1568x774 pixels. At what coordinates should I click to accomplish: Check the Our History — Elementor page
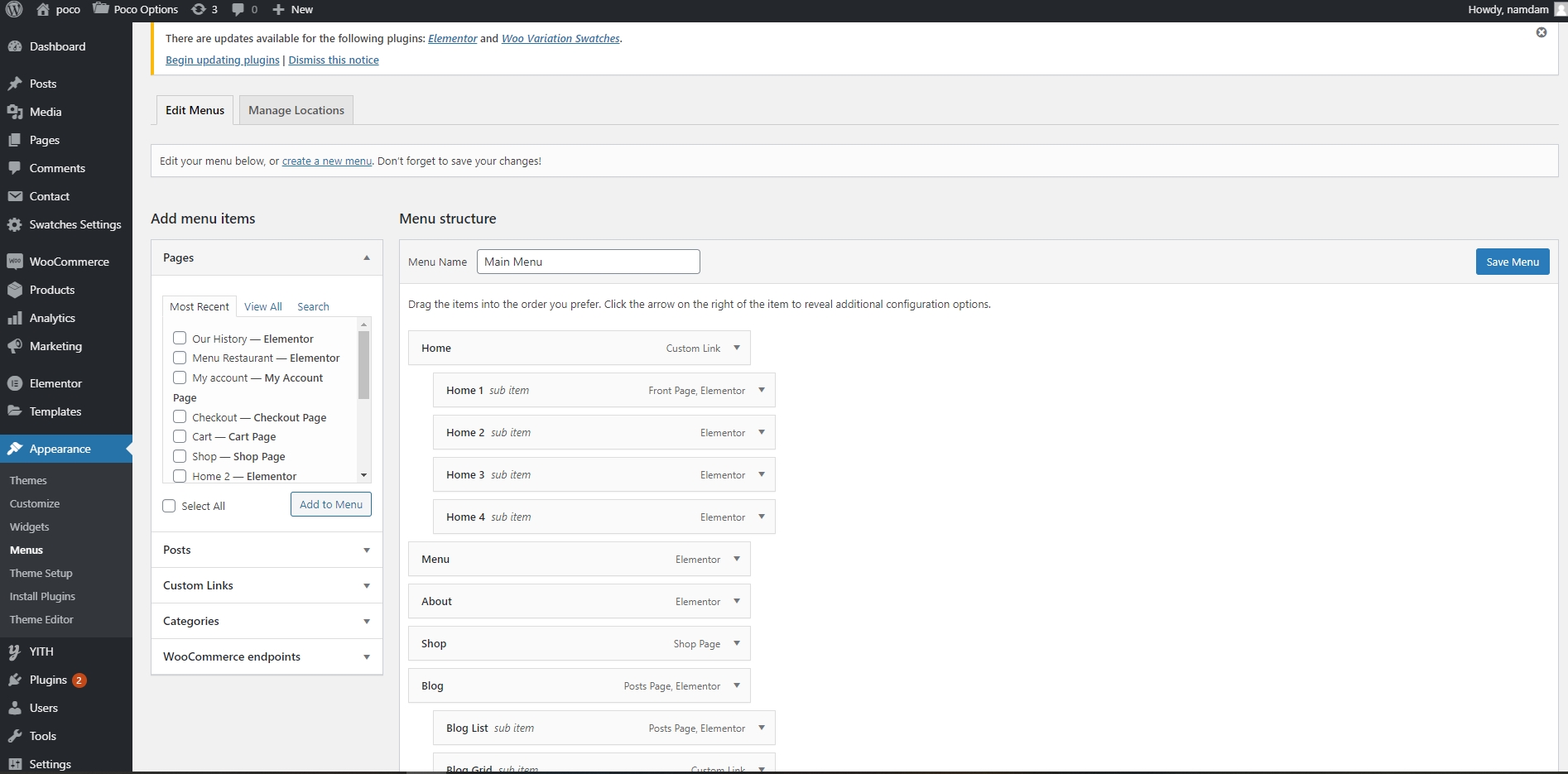180,338
